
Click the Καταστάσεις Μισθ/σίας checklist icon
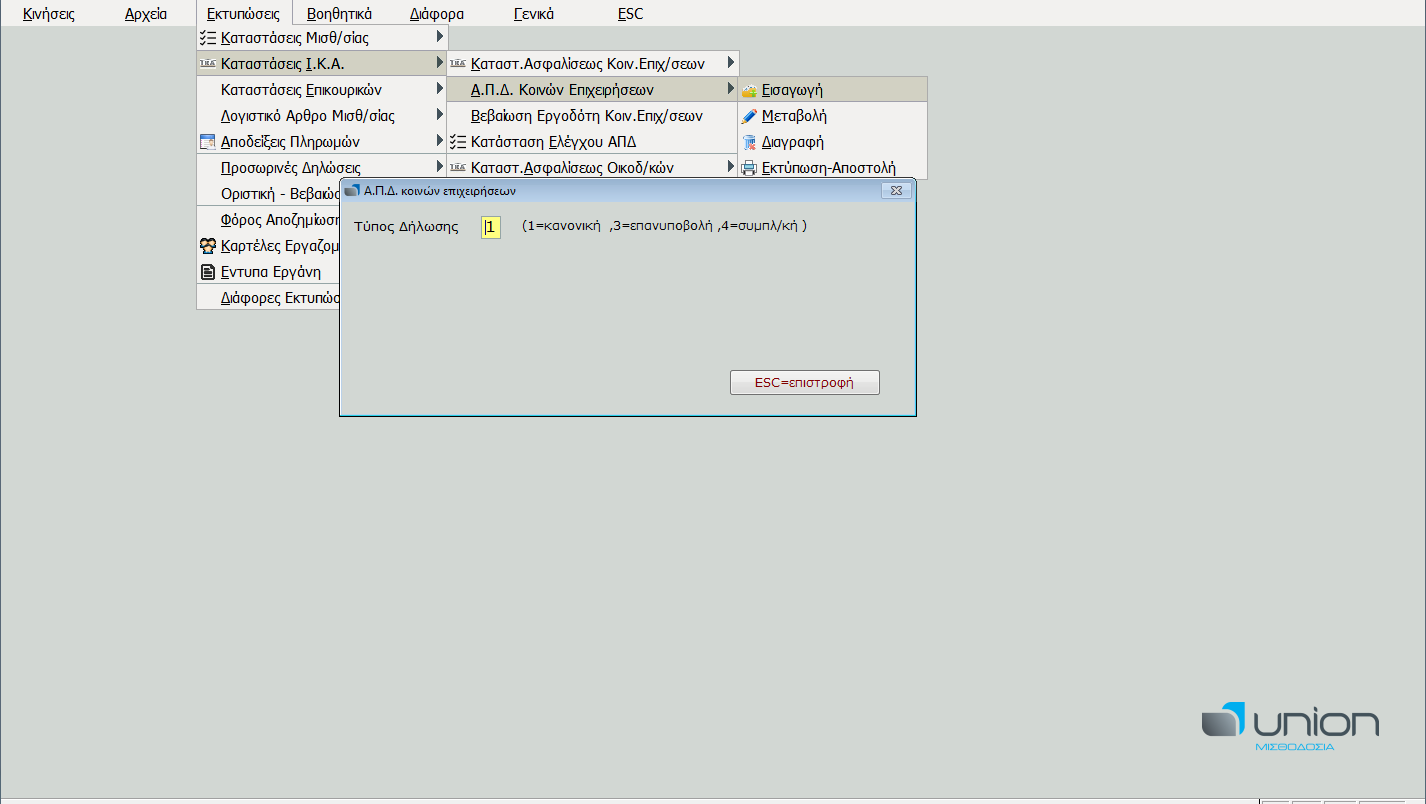[208, 38]
